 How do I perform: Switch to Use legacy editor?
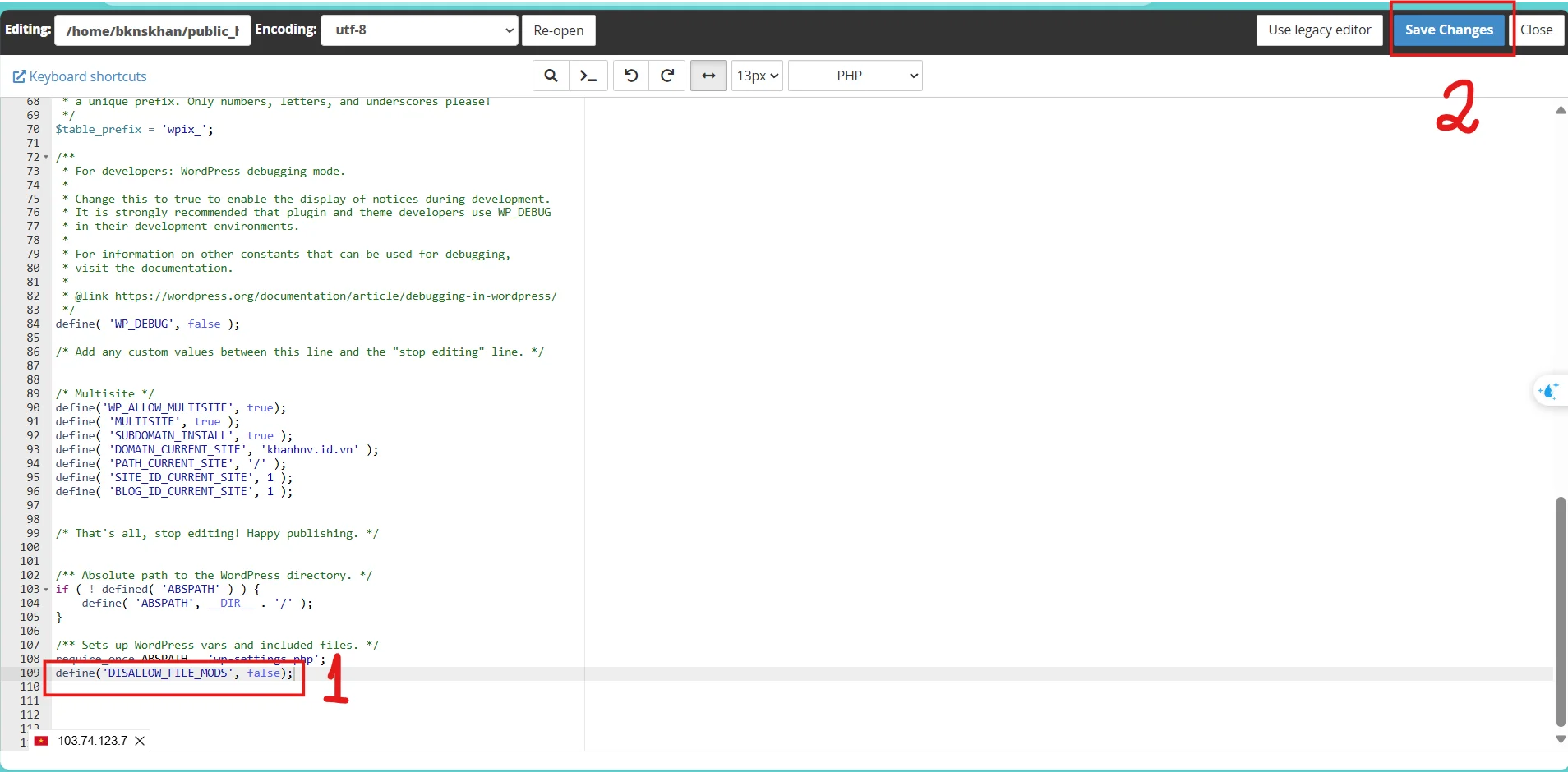click(1319, 30)
